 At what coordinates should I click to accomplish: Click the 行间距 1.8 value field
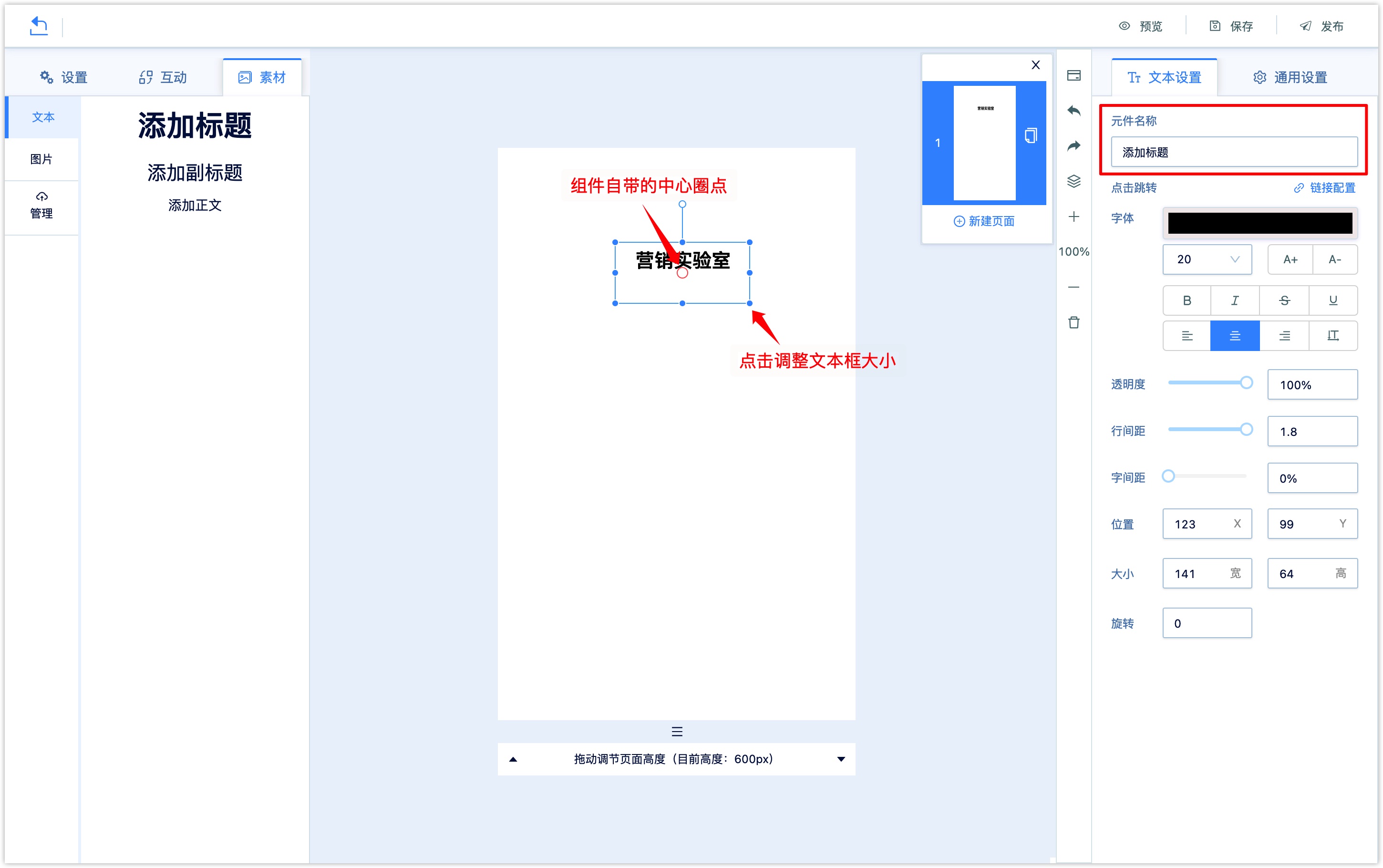[1312, 431]
